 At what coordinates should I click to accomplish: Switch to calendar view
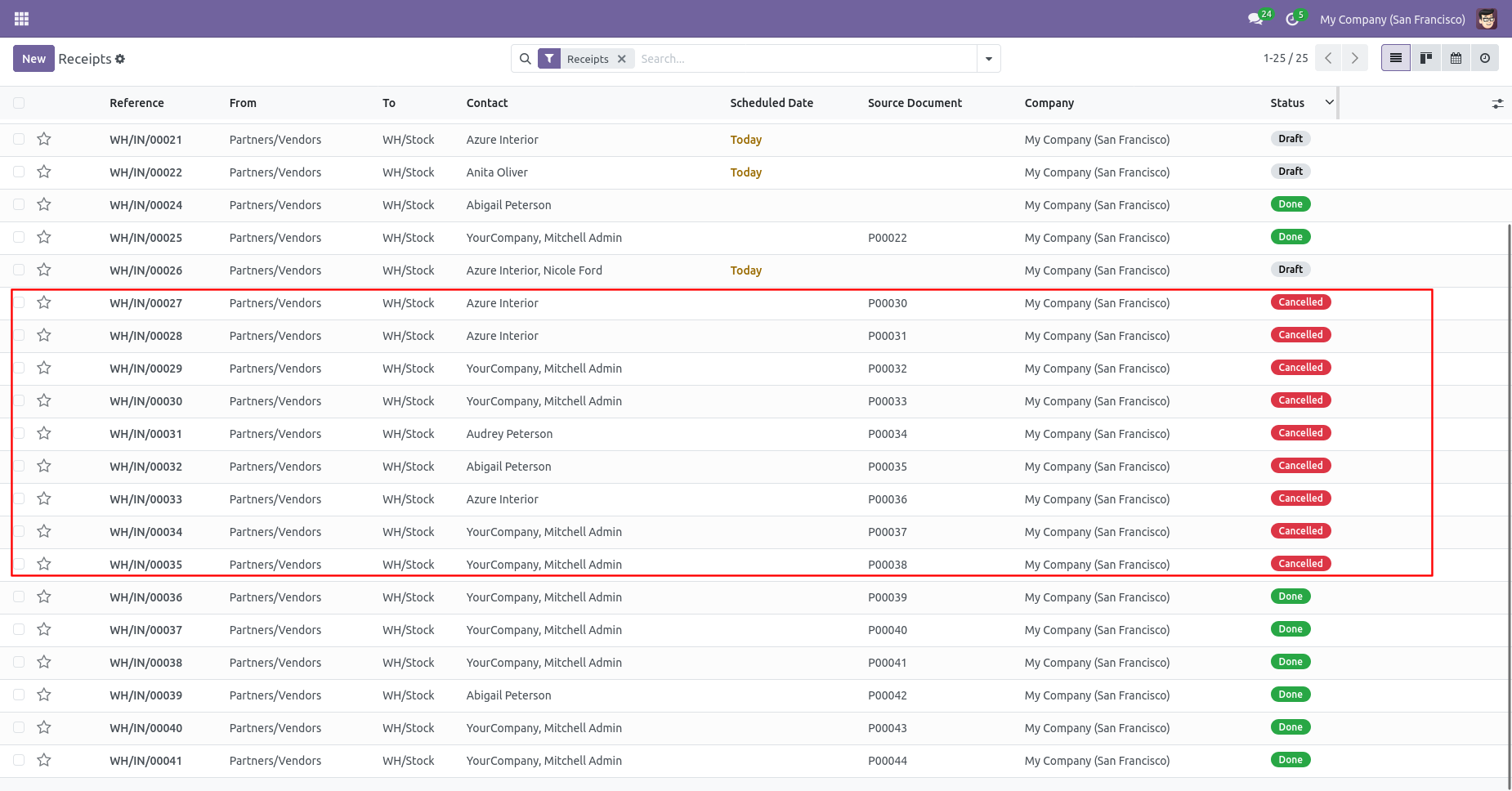pos(1456,58)
